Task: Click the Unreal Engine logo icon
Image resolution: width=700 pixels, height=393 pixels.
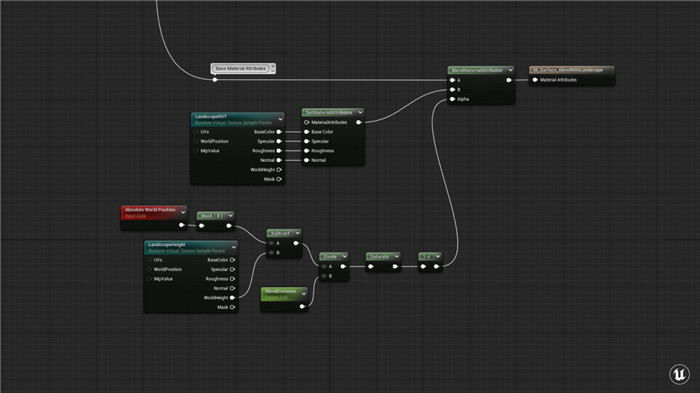Action: (x=679, y=373)
